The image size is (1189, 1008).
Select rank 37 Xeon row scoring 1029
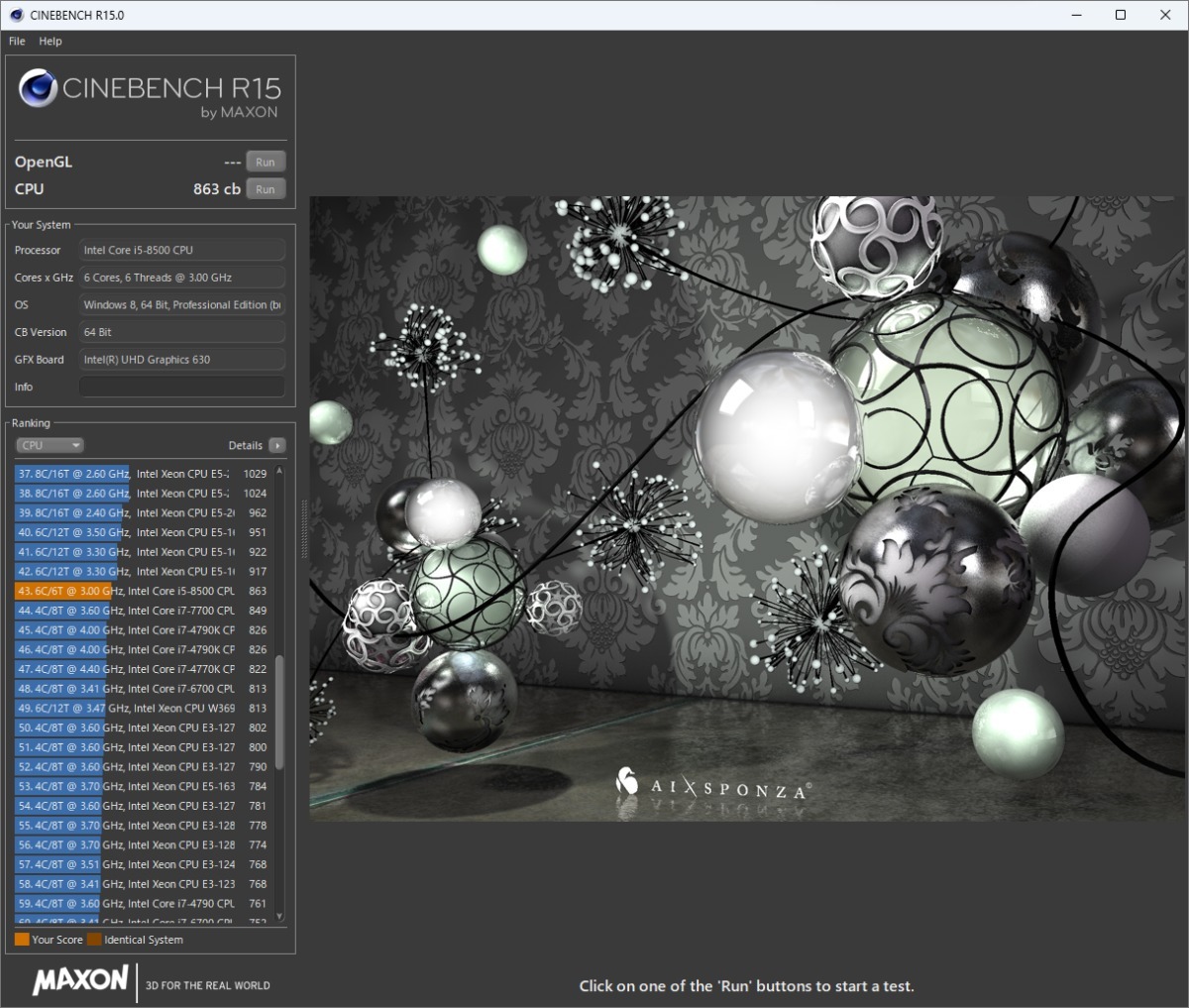[x=143, y=474]
